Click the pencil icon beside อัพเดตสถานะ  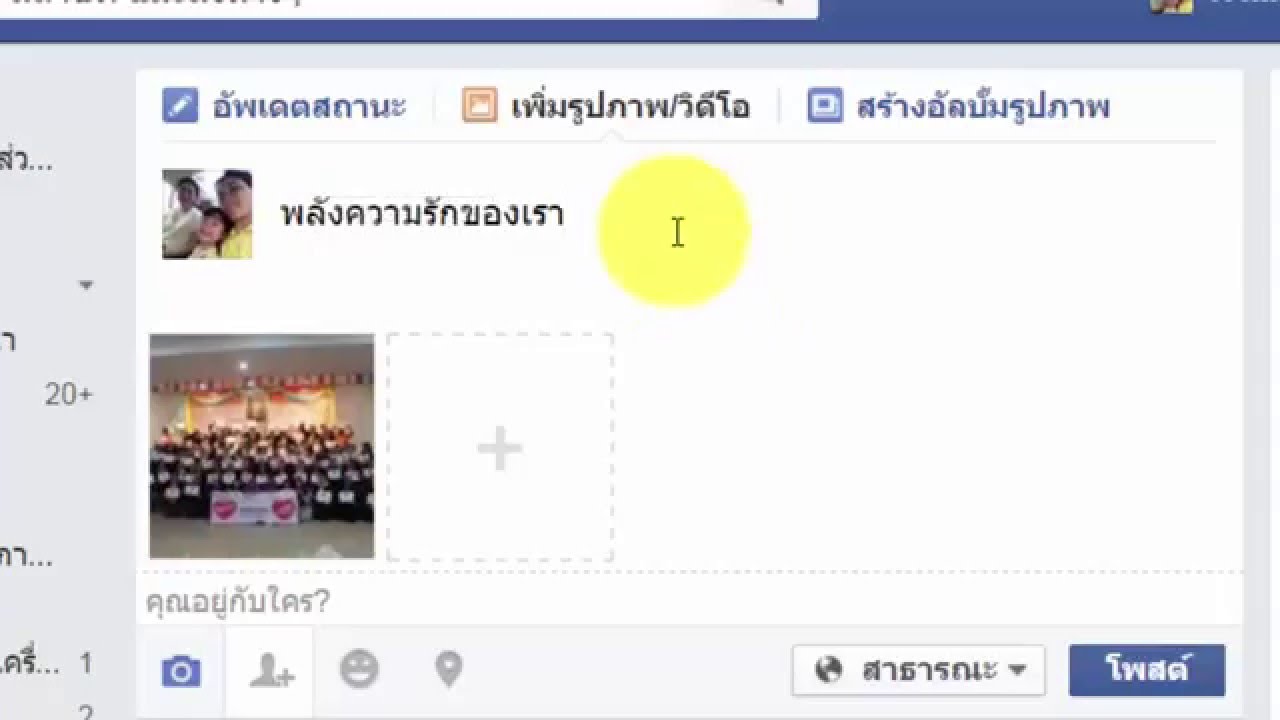[180, 105]
